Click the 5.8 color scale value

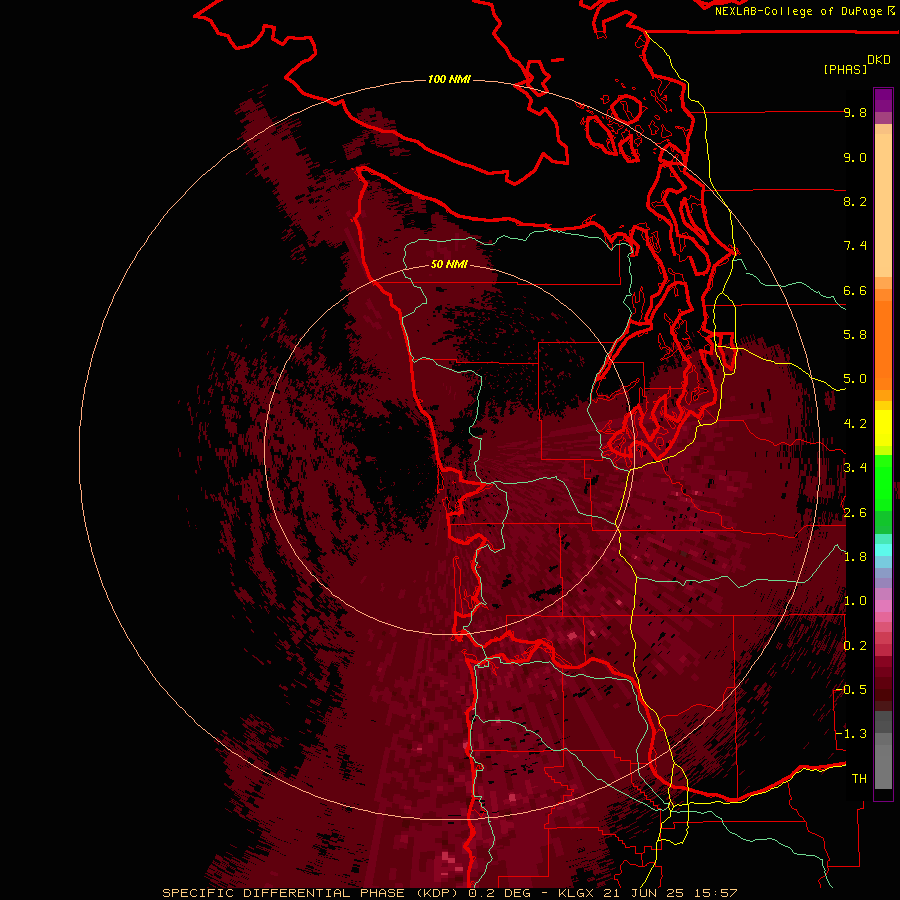point(855,335)
